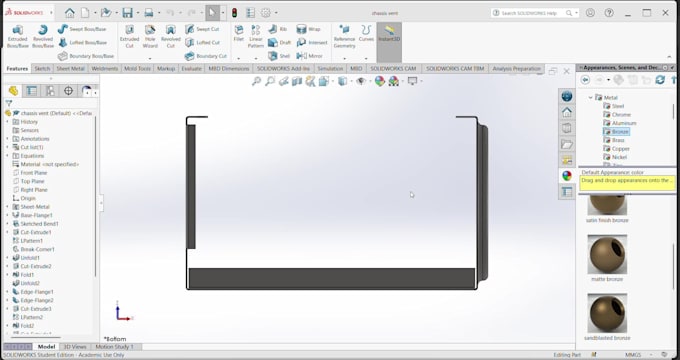The image size is (680, 360).
Task: Switch to the Sheet Metal tab
Action: pos(71,69)
